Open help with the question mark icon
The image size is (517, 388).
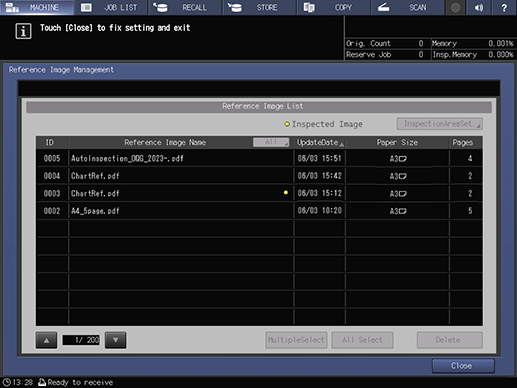504,7
